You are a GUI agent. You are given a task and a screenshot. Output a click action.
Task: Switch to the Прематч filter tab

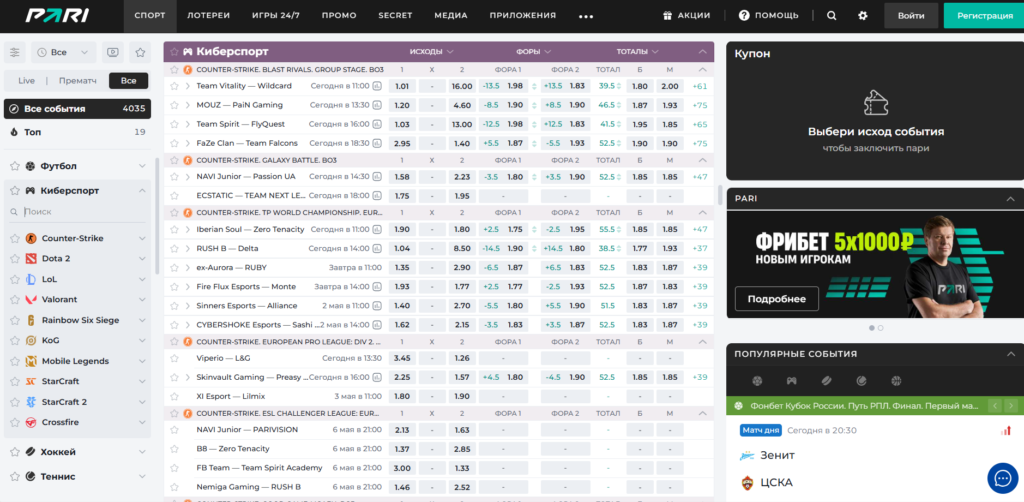(x=78, y=81)
